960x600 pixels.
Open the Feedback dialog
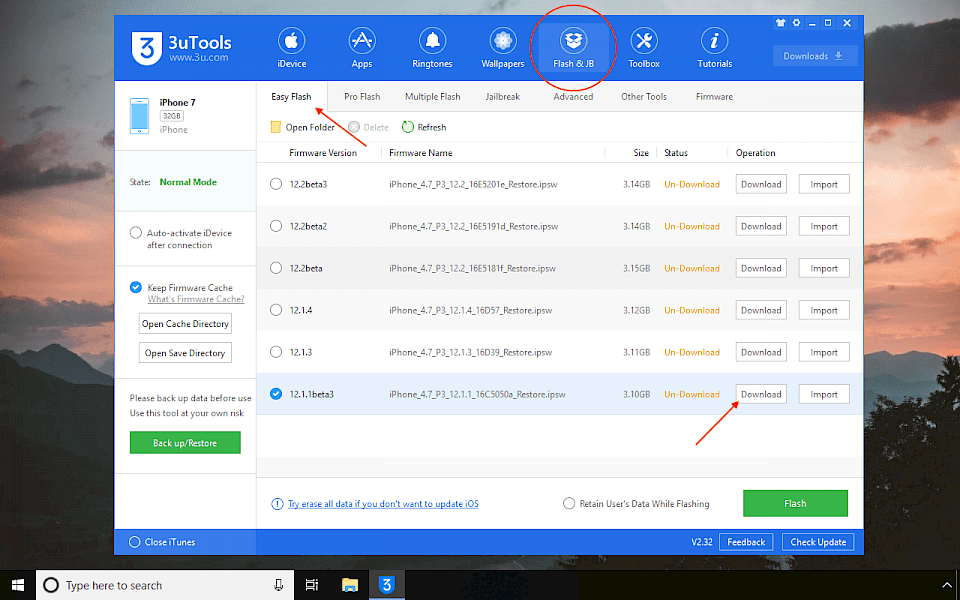coord(746,542)
